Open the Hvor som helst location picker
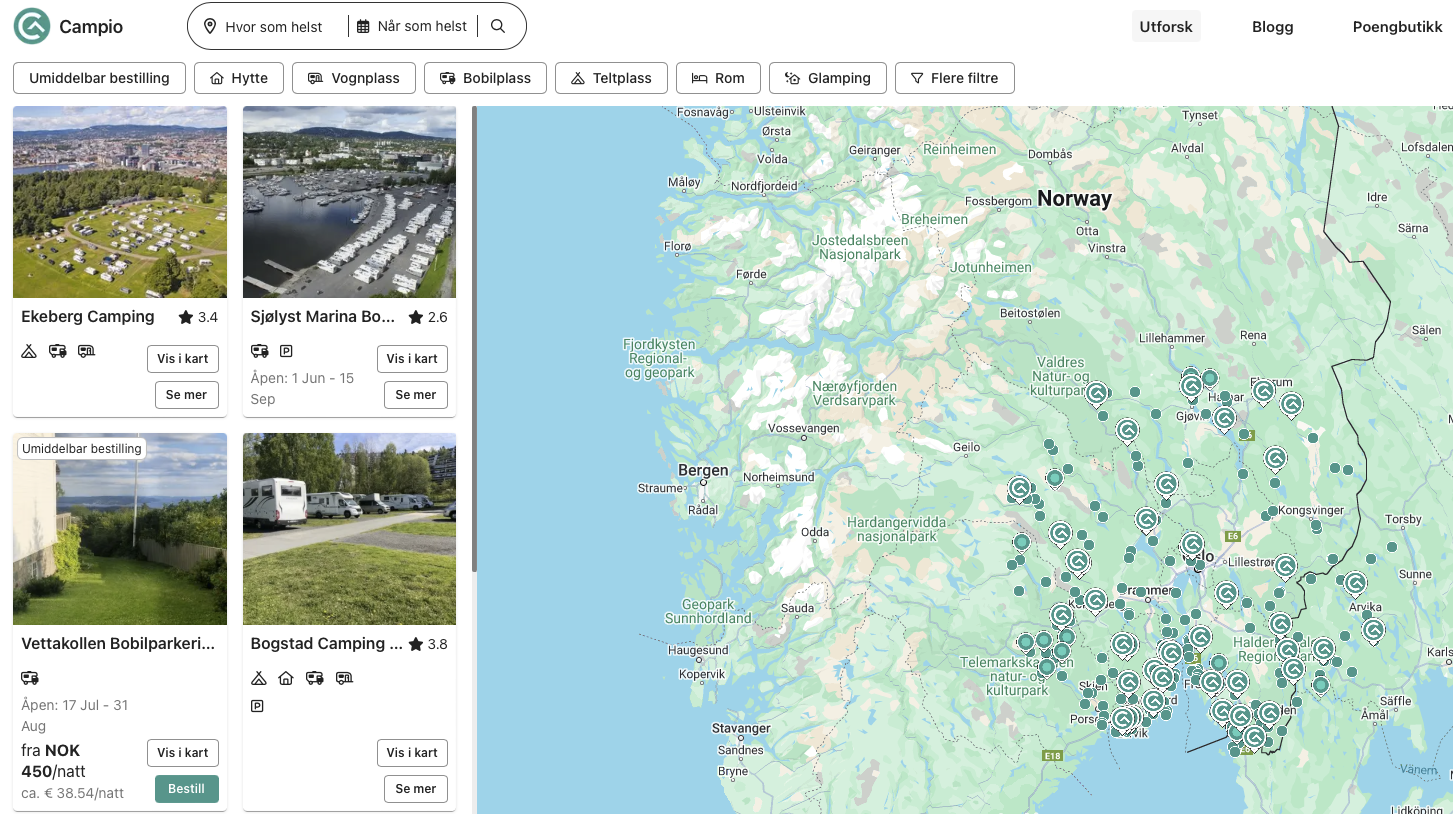1453x814 pixels. tap(265, 27)
